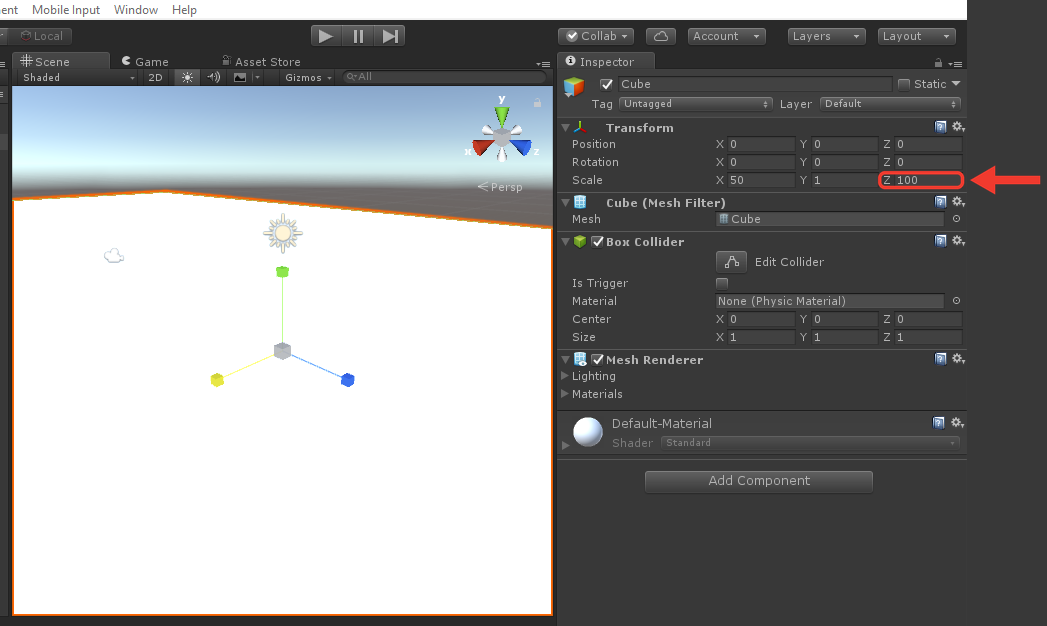Open the cloud services panel
This screenshot has width=1047, height=626.
tap(661, 36)
